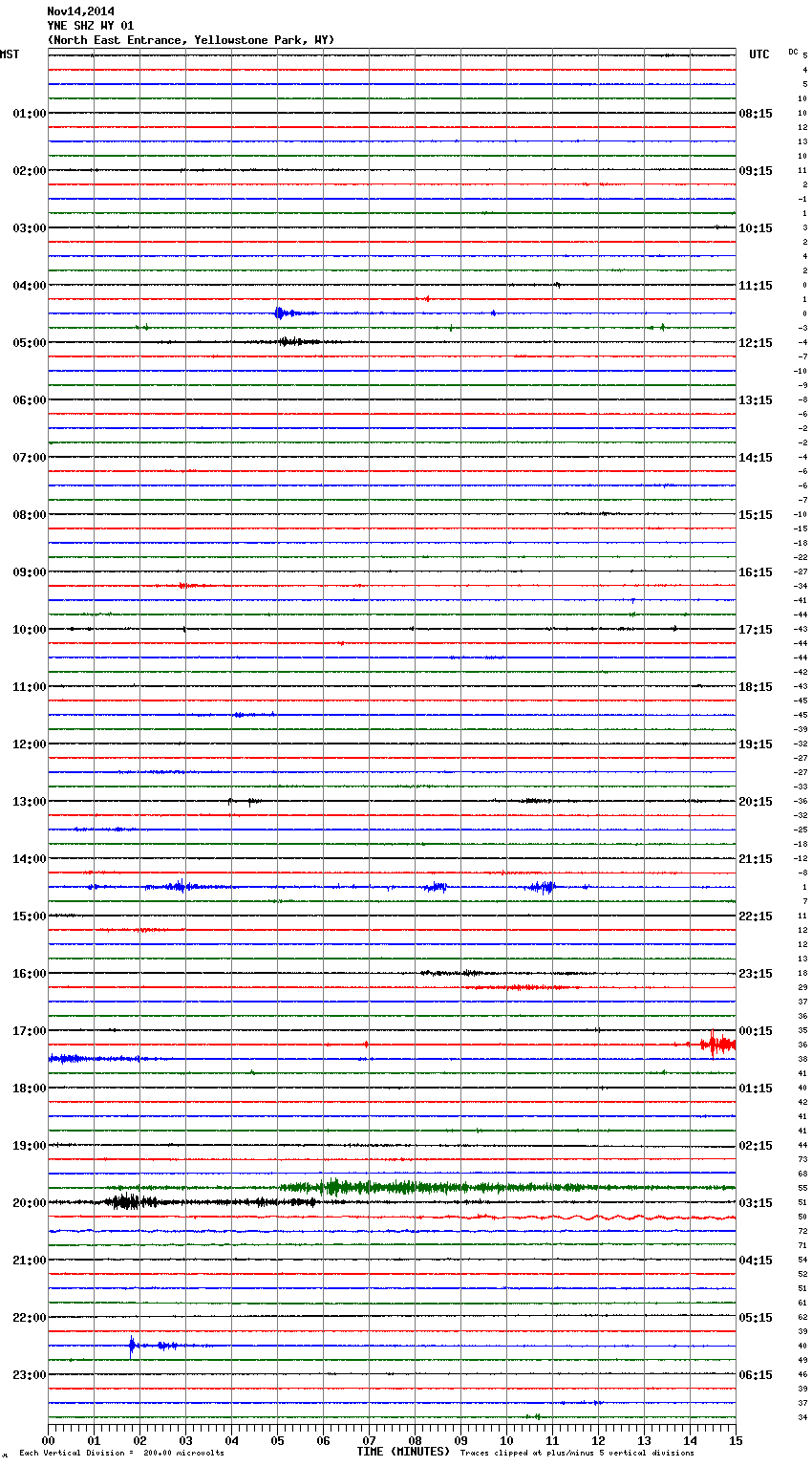Click the 23:15 UTC row label

(x=756, y=974)
